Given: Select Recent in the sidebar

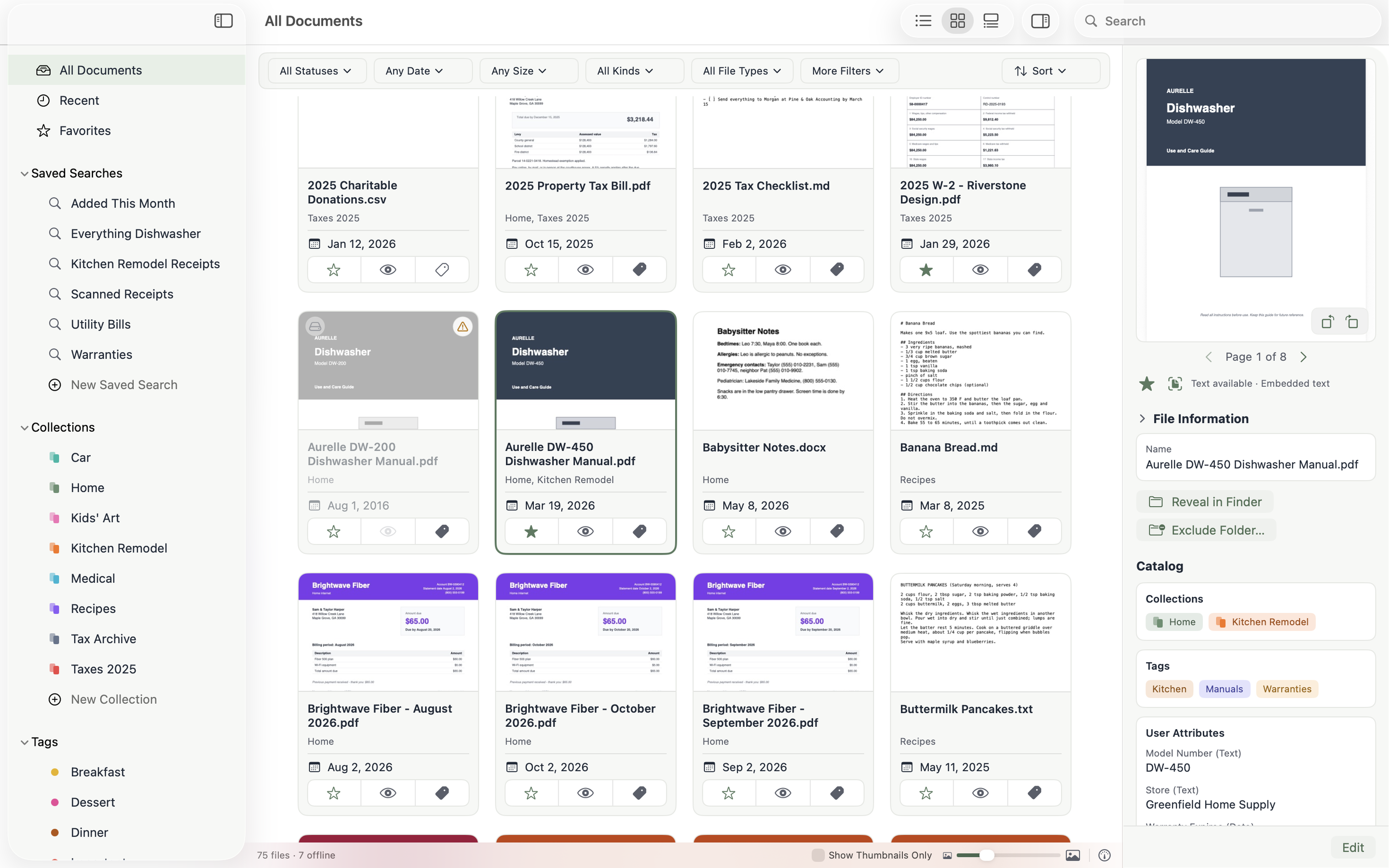Looking at the screenshot, I should [x=126, y=100].
